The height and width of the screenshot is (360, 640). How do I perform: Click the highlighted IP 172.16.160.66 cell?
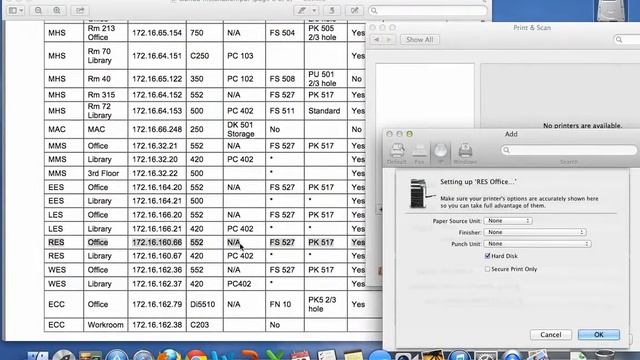click(157, 242)
